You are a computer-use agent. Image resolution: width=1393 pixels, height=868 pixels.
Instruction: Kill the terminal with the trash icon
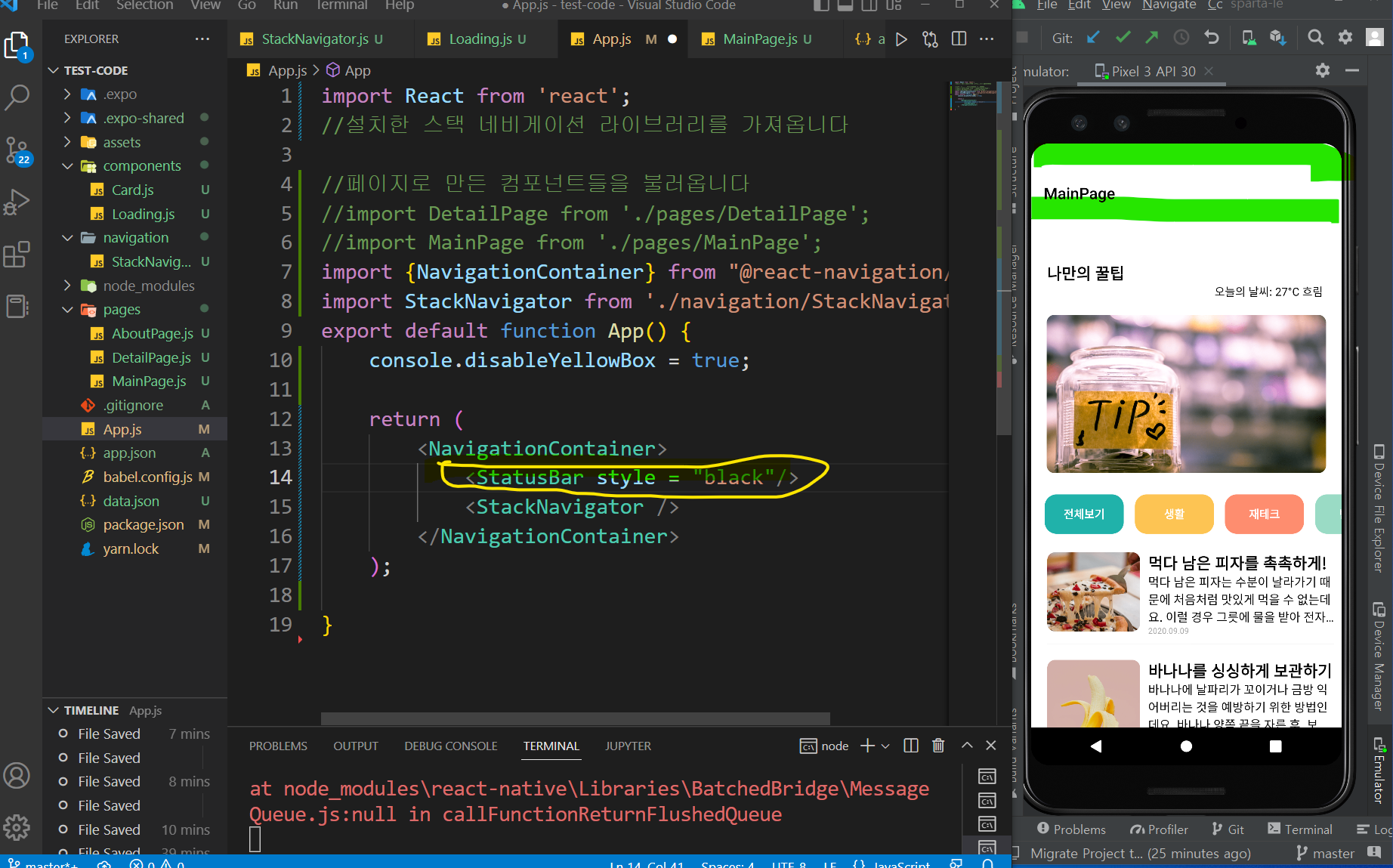pos(938,746)
